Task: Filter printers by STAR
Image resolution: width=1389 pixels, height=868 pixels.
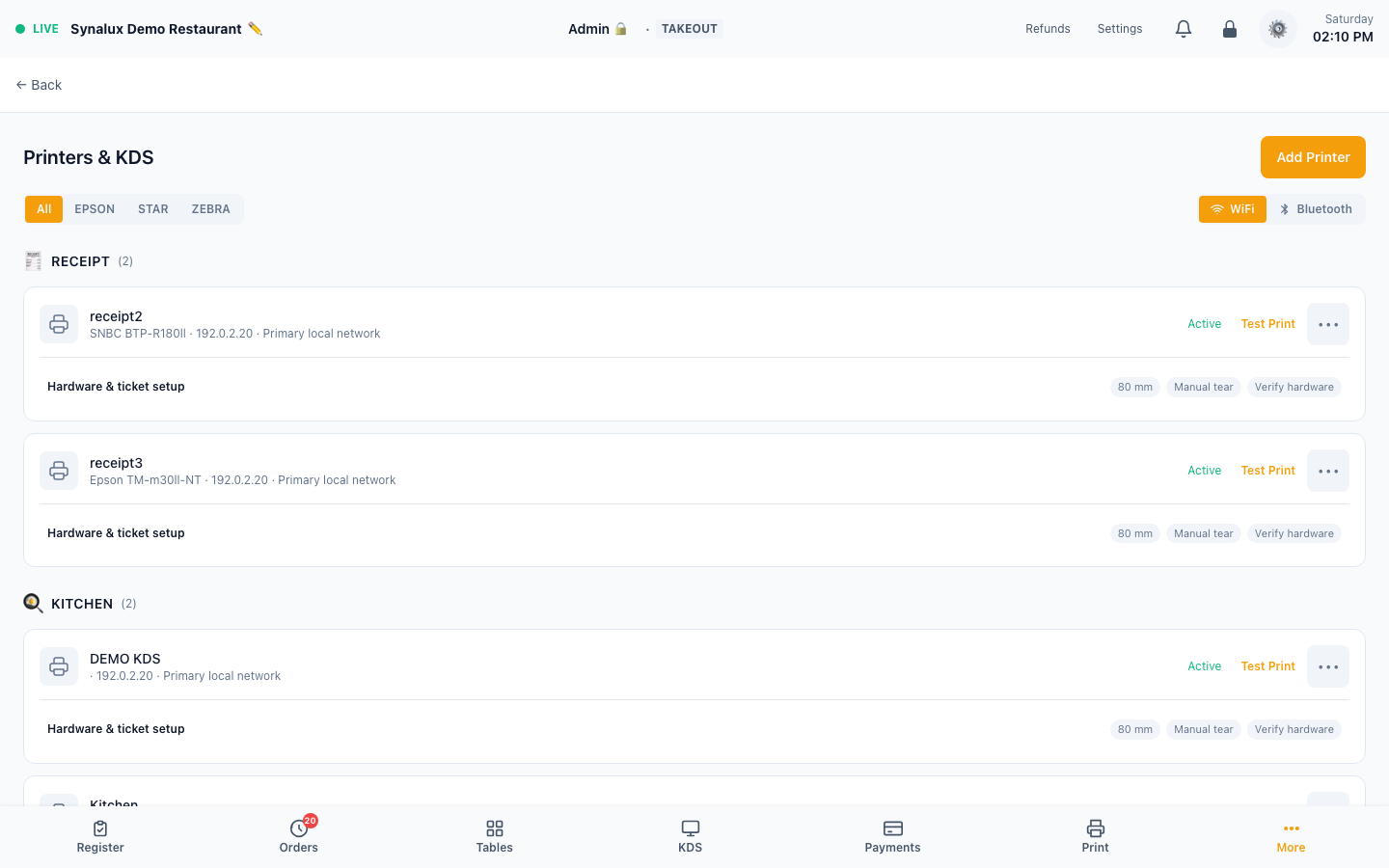Action: pos(153,209)
